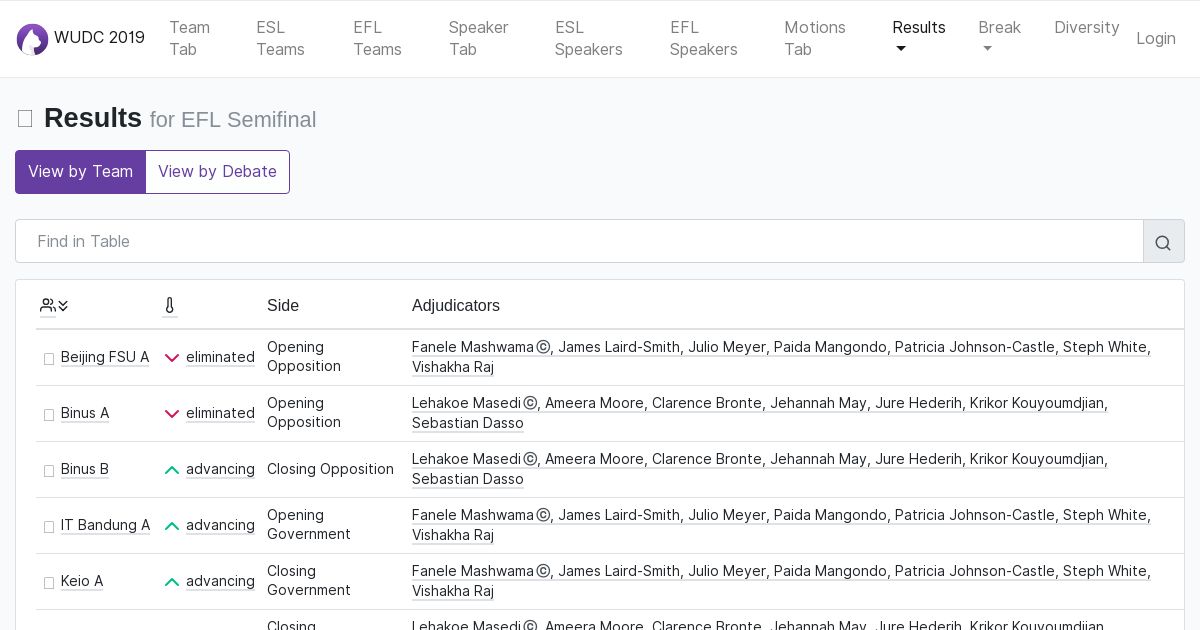Image resolution: width=1200 pixels, height=630 pixels.
Task: Sort by the Side column header
Action: (283, 305)
